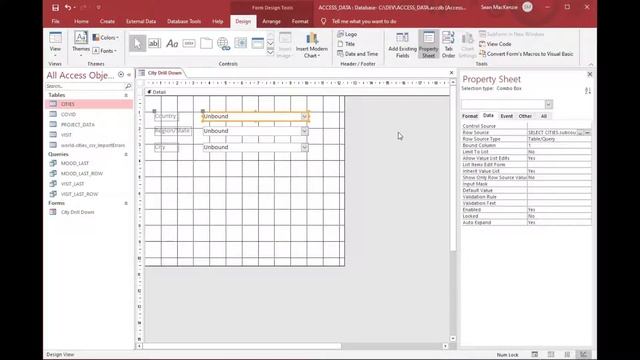640x360 pixels.
Task: Open the Format tab of the Property Sheet
Action: pyautogui.click(x=470, y=116)
